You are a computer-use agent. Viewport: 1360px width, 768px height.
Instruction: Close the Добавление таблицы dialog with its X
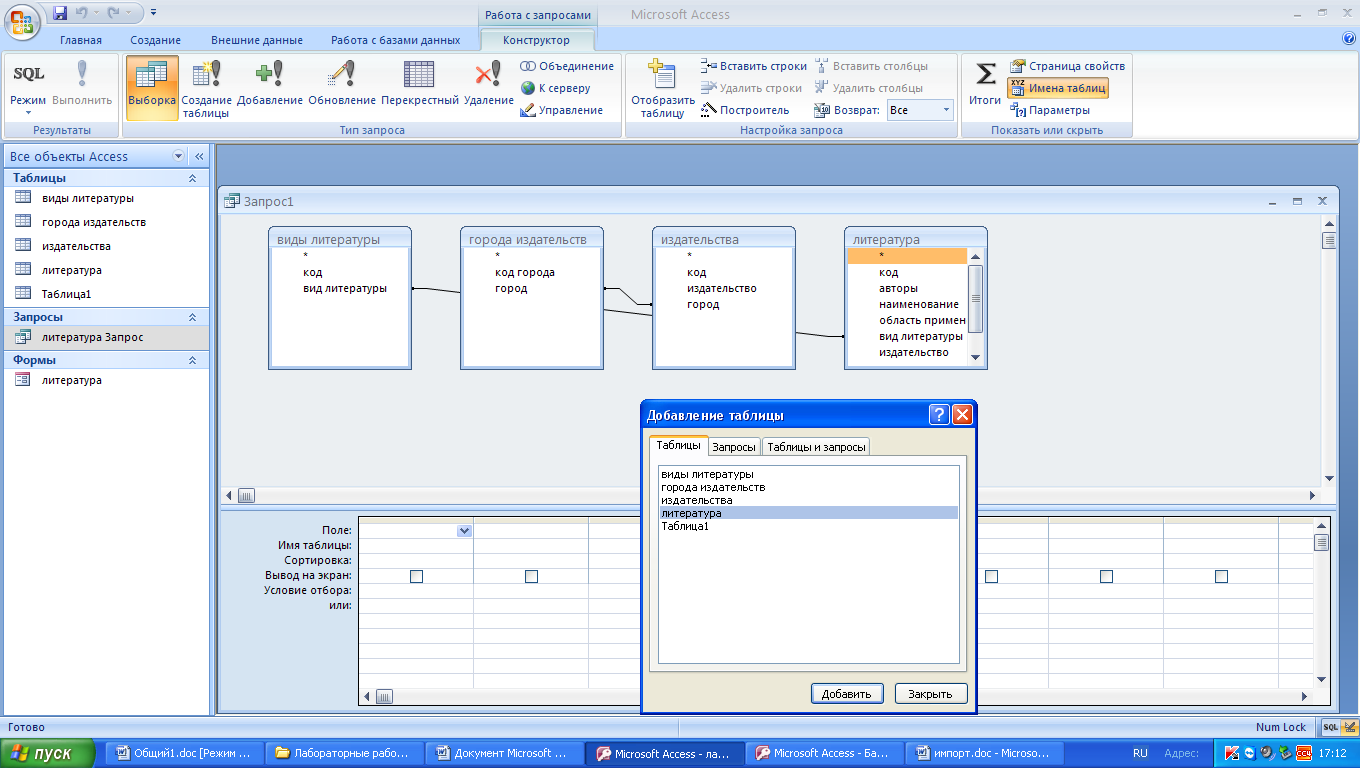coord(962,415)
